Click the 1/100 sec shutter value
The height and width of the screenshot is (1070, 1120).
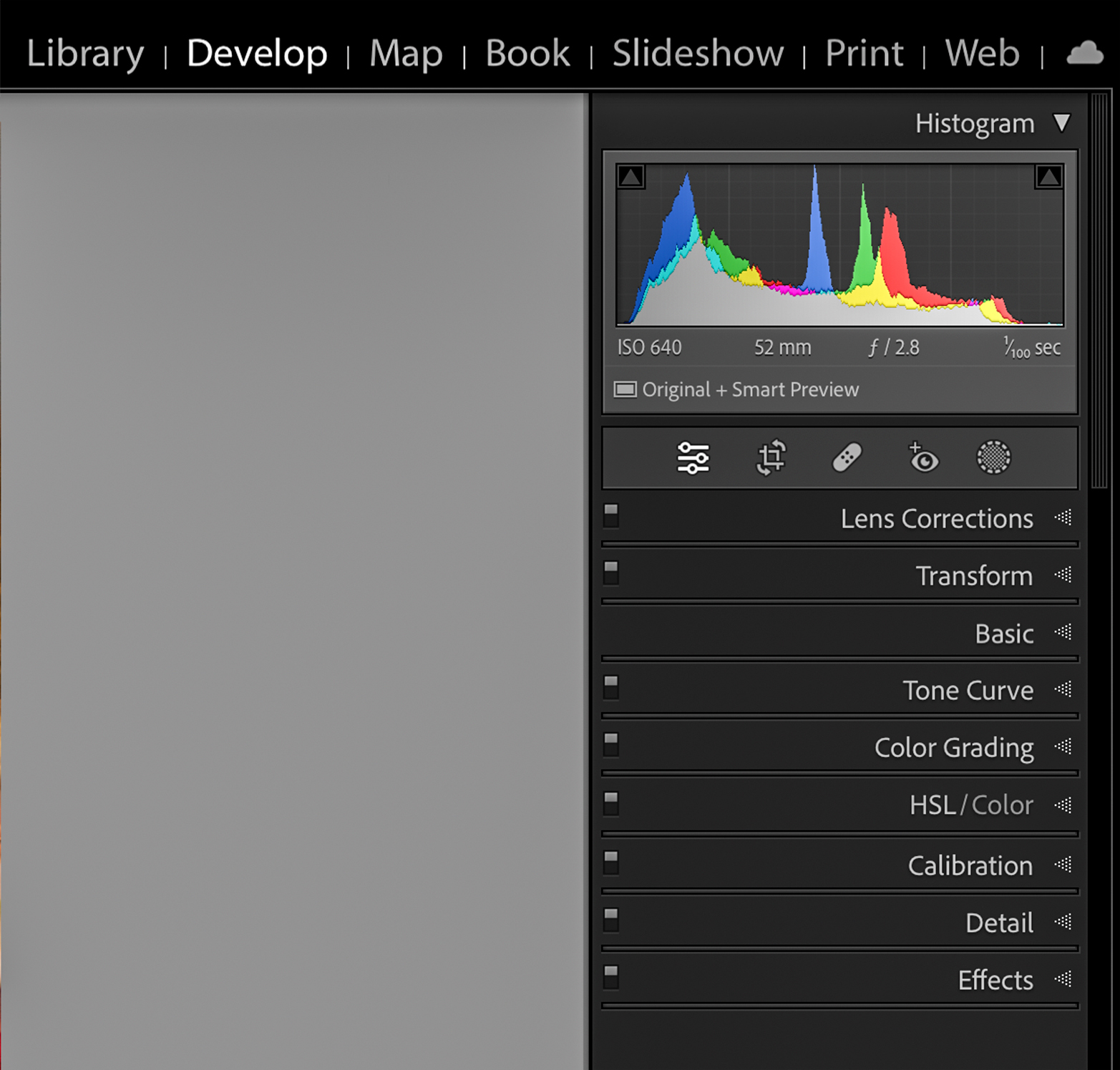coord(1031,348)
